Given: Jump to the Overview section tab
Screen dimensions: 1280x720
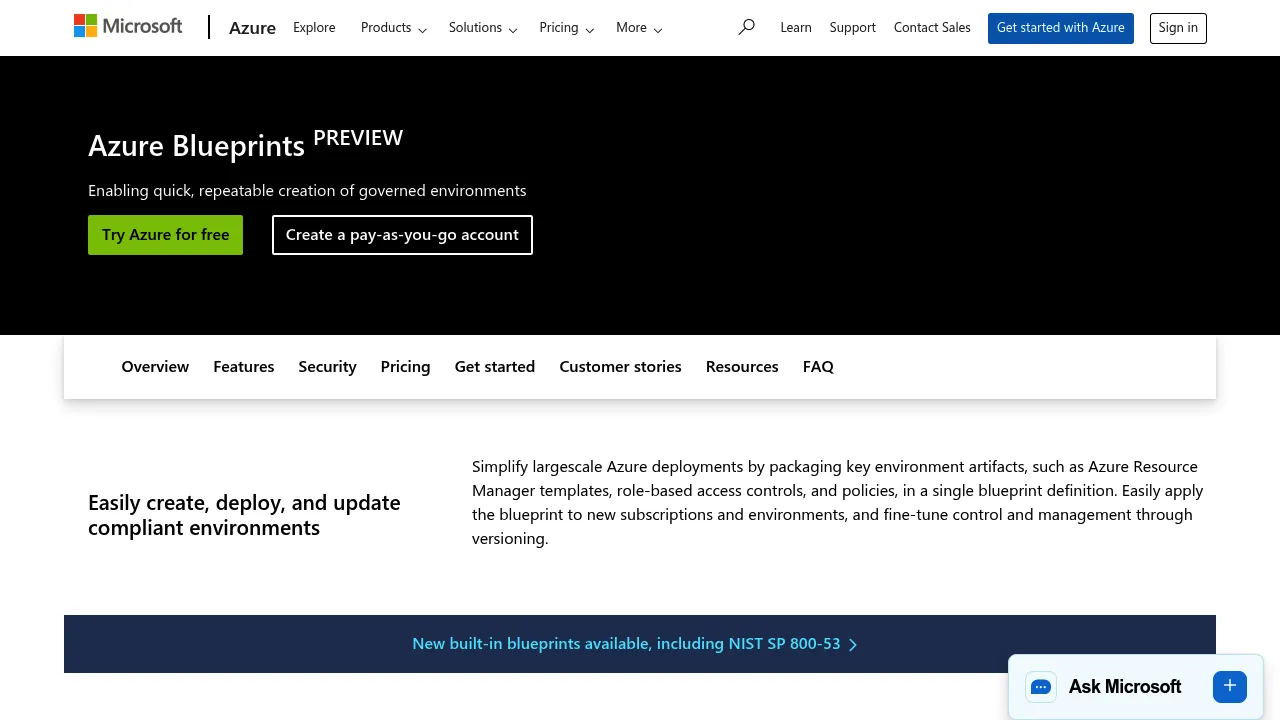Looking at the screenshot, I should point(155,367).
